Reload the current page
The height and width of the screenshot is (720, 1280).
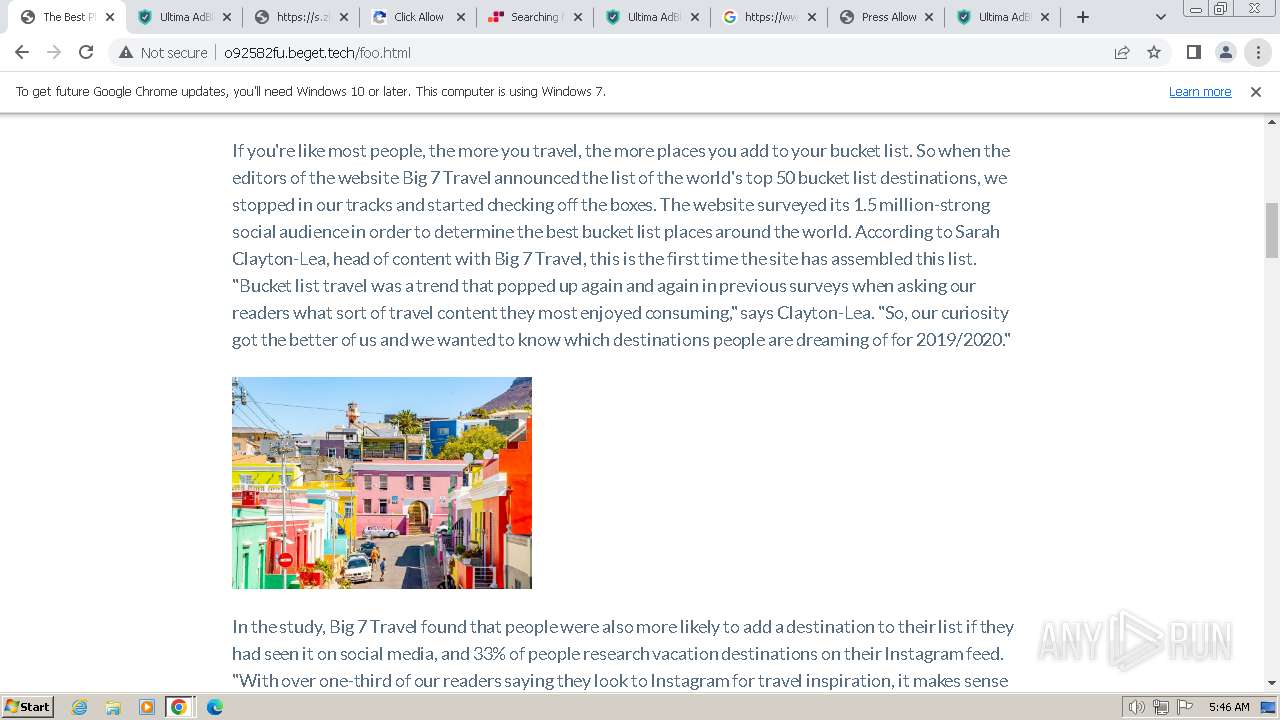point(86,53)
